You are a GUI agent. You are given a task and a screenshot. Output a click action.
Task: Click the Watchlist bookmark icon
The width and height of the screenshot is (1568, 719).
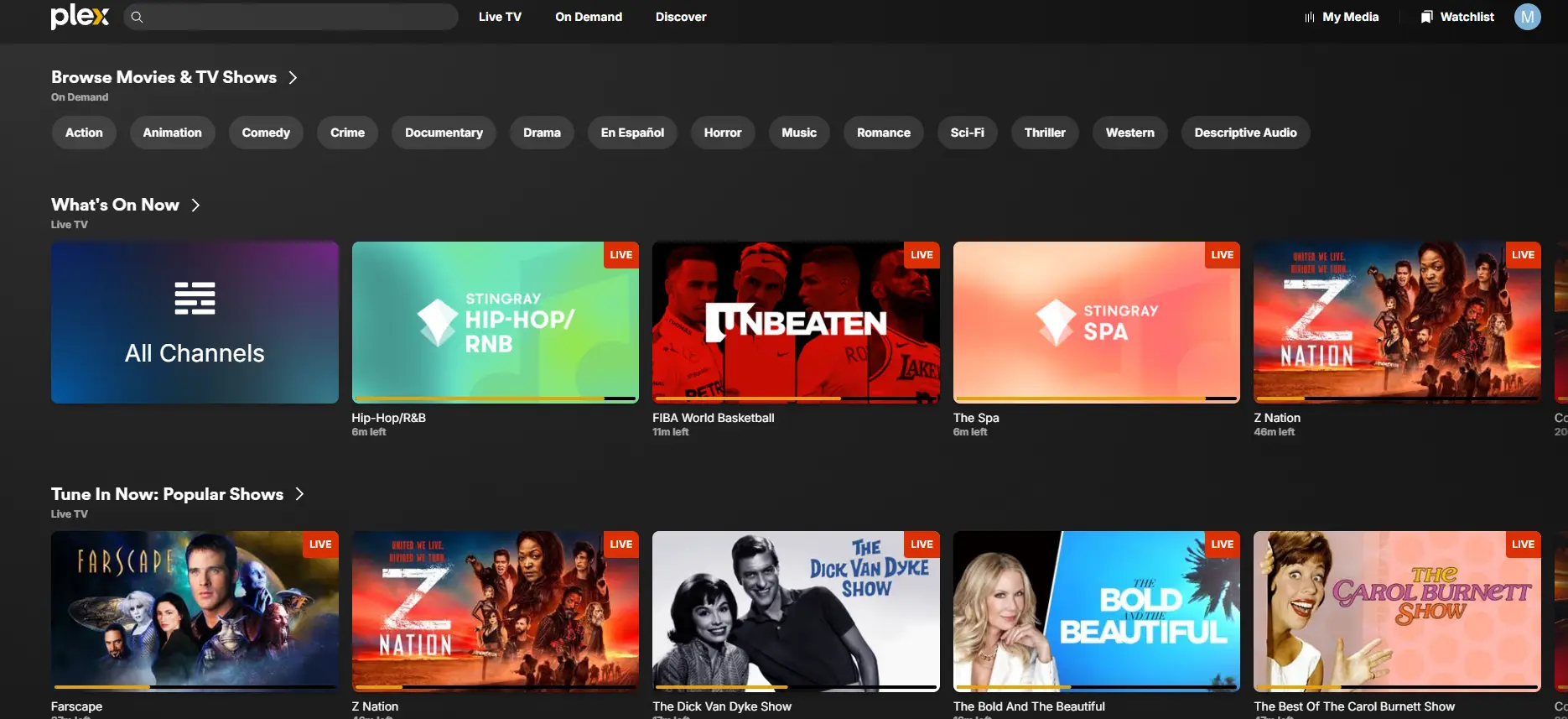[1426, 17]
